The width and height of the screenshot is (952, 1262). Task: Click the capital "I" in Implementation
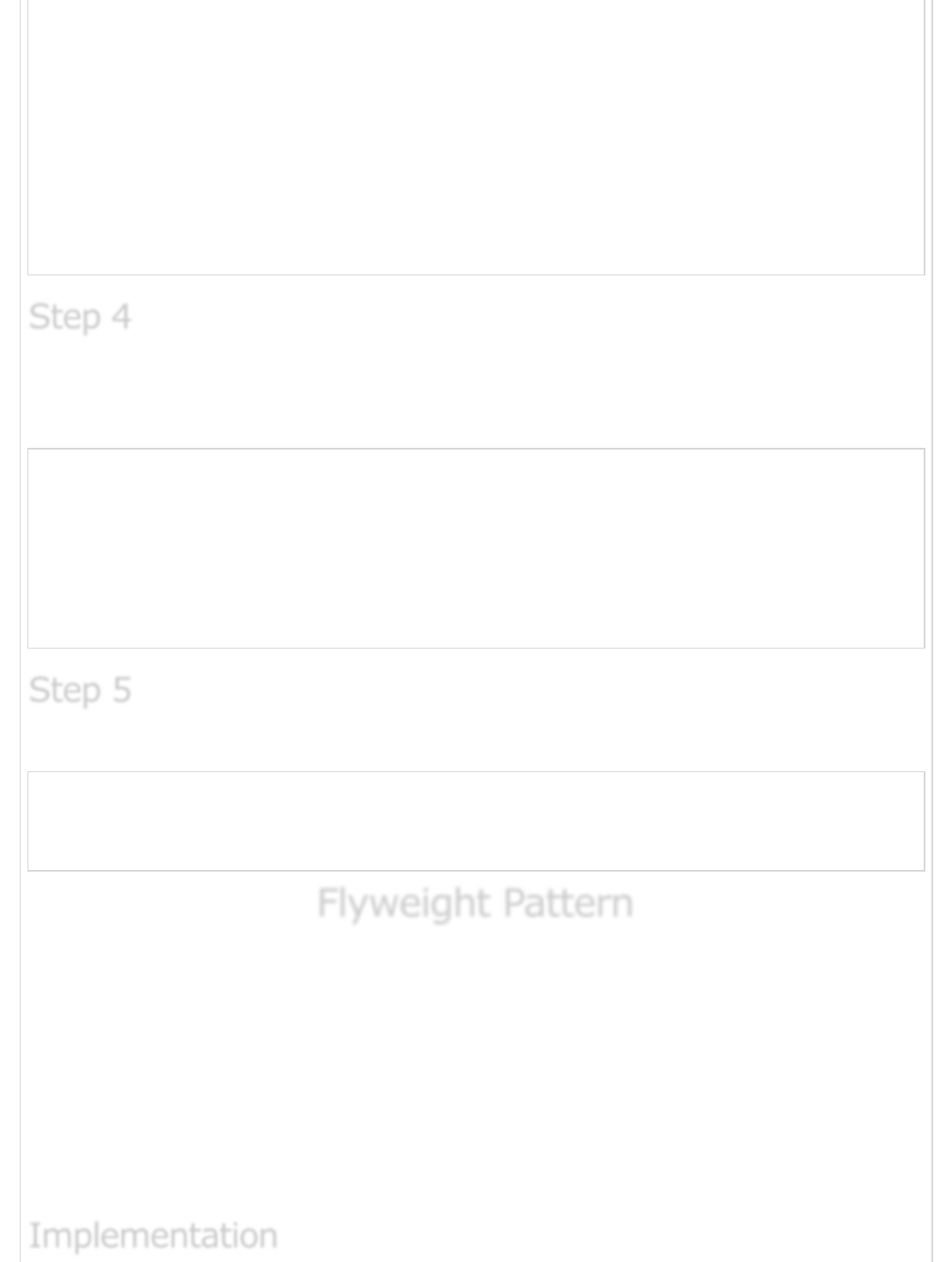coord(33,1235)
